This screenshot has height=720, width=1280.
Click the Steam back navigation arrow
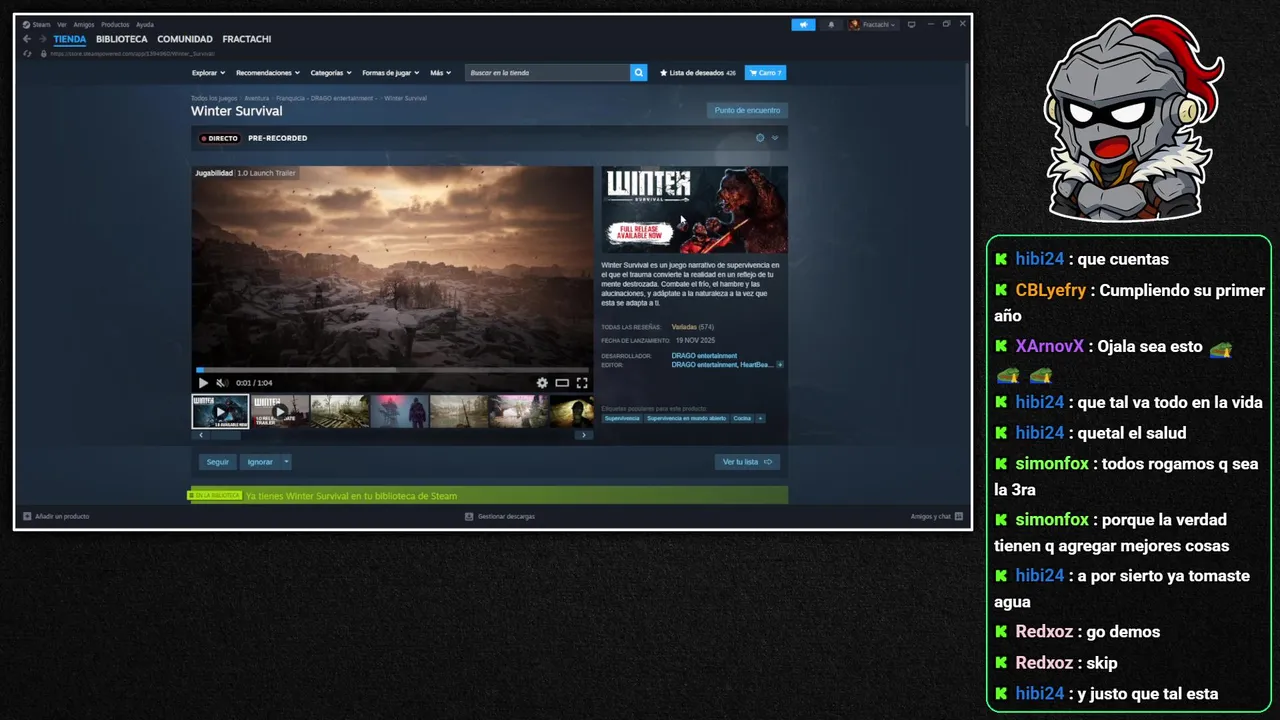coord(27,39)
